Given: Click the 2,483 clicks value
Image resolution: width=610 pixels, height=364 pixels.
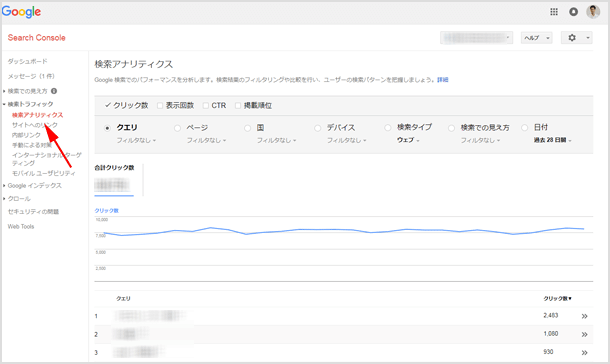Looking at the screenshot, I should [x=551, y=315].
